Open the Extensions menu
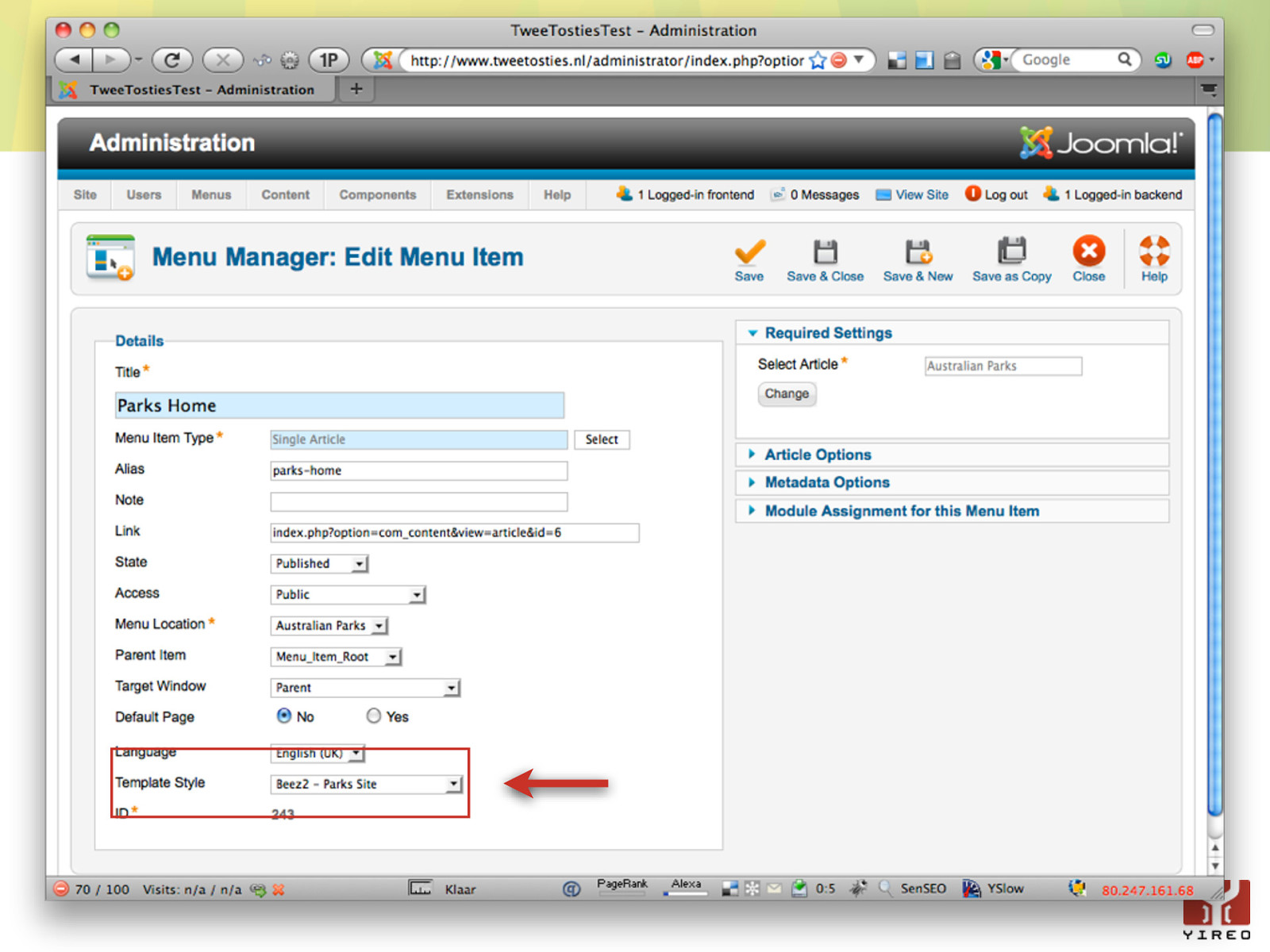This screenshot has width=1270, height=952. click(479, 194)
